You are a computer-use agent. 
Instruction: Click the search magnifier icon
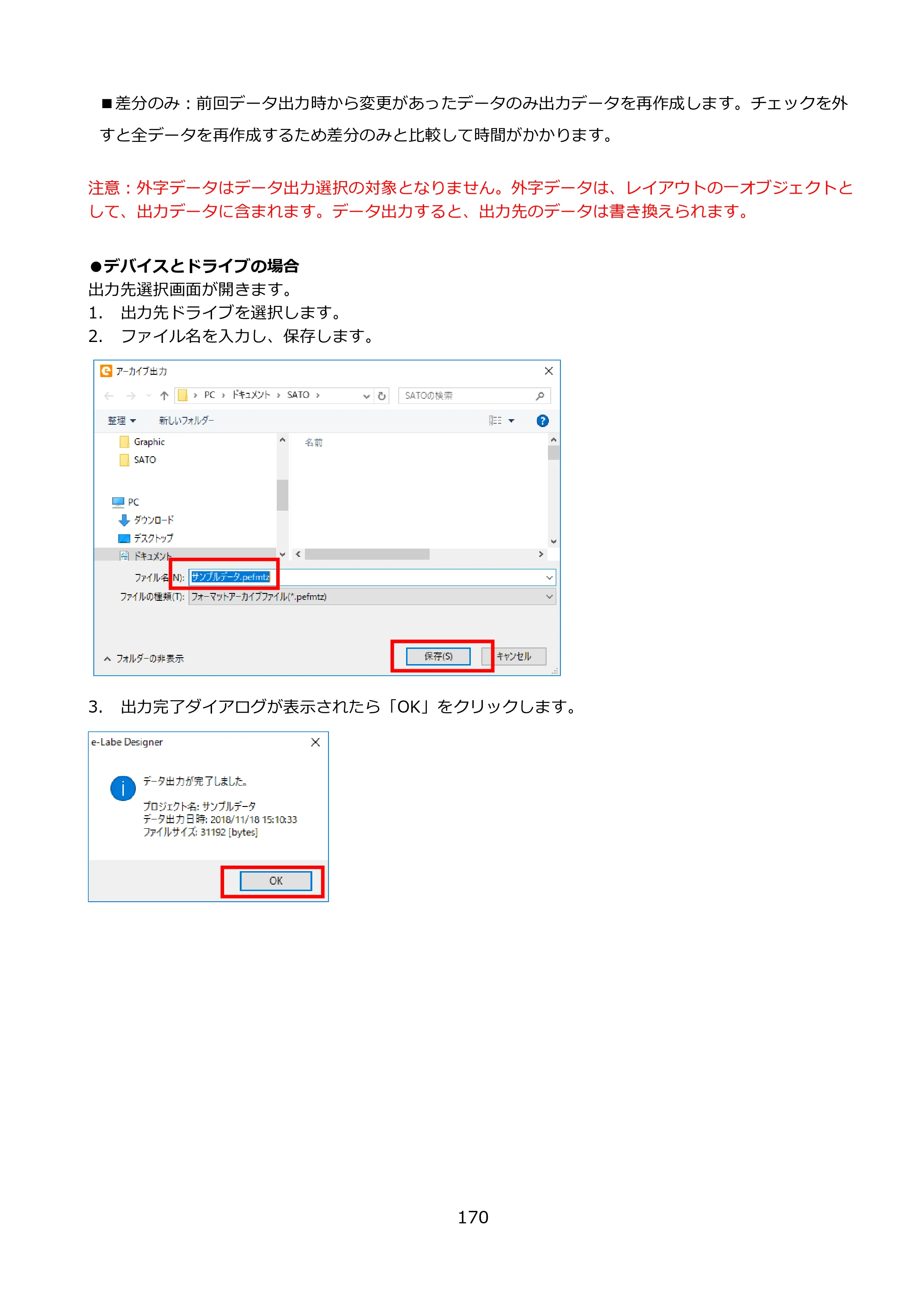point(540,396)
